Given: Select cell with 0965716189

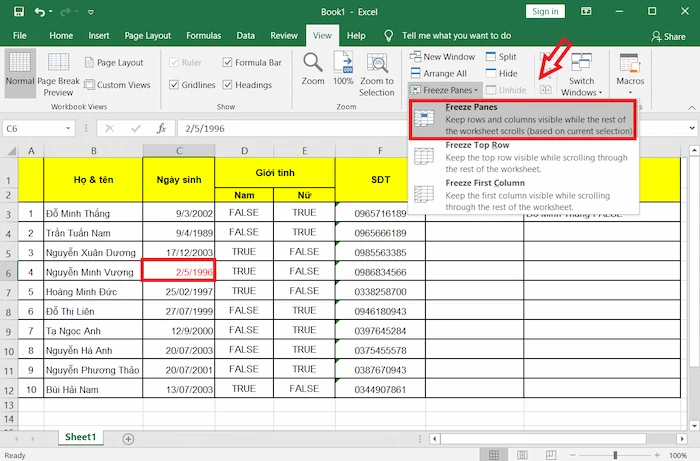Looking at the screenshot, I should pyautogui.click(x=380, y=213).
